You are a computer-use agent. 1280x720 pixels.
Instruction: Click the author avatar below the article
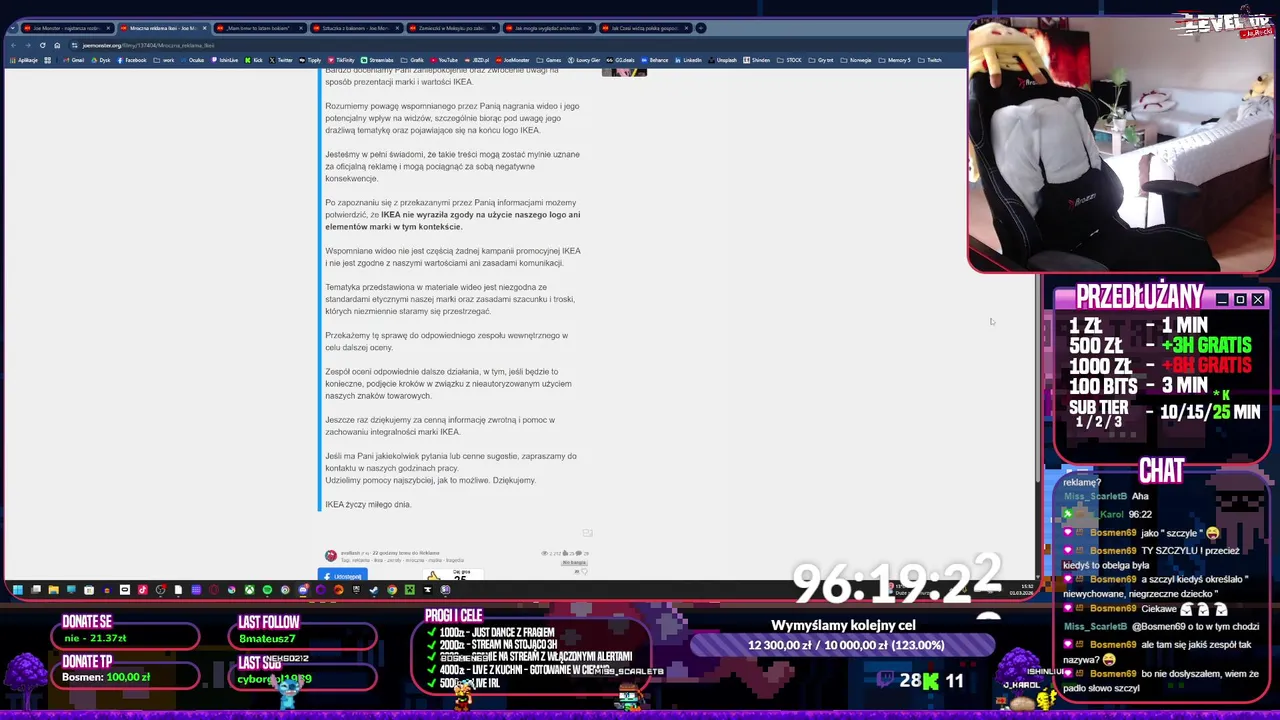tap(331, 556)
